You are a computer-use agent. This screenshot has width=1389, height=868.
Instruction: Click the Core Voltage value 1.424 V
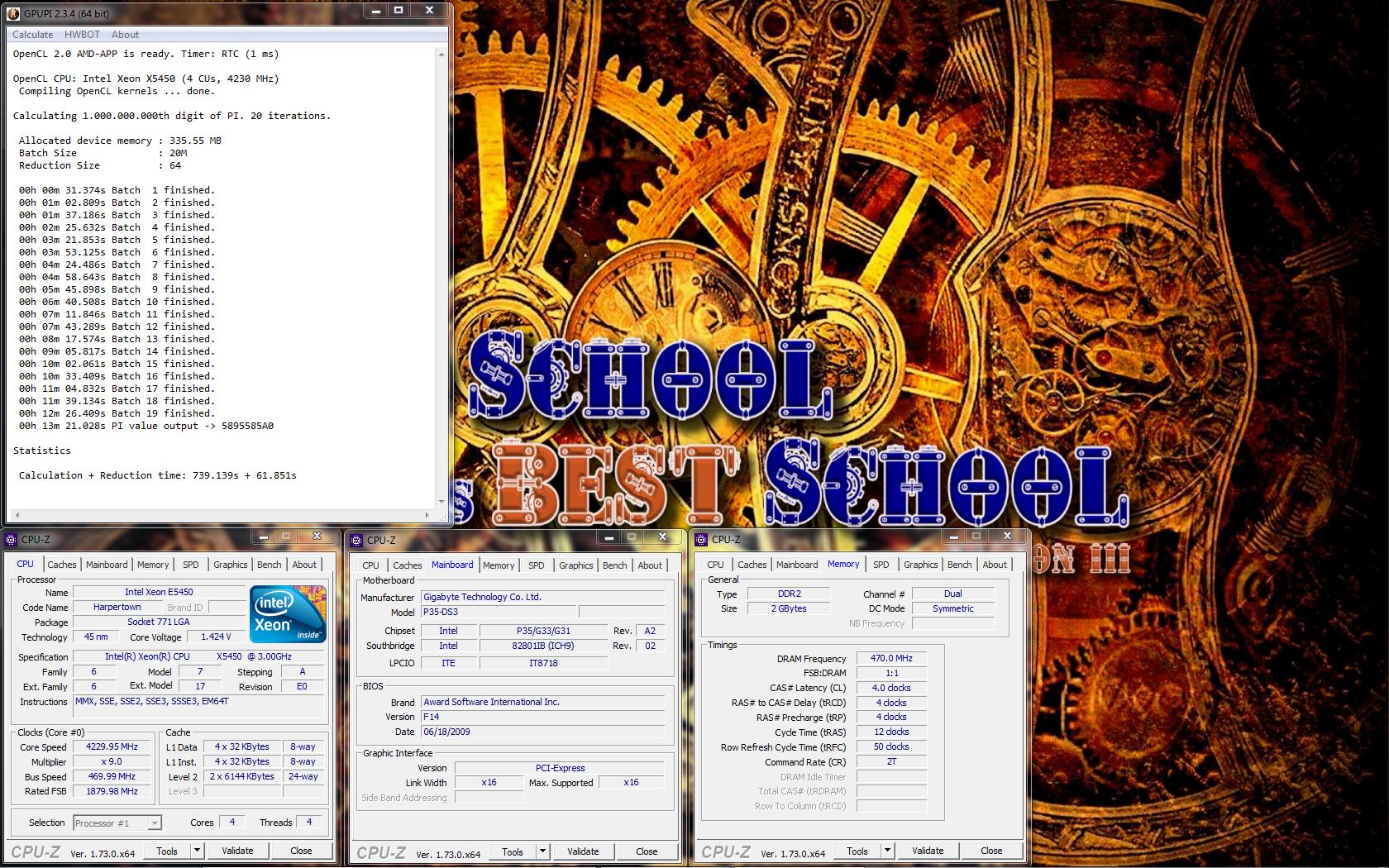click(x=216, y=637)
